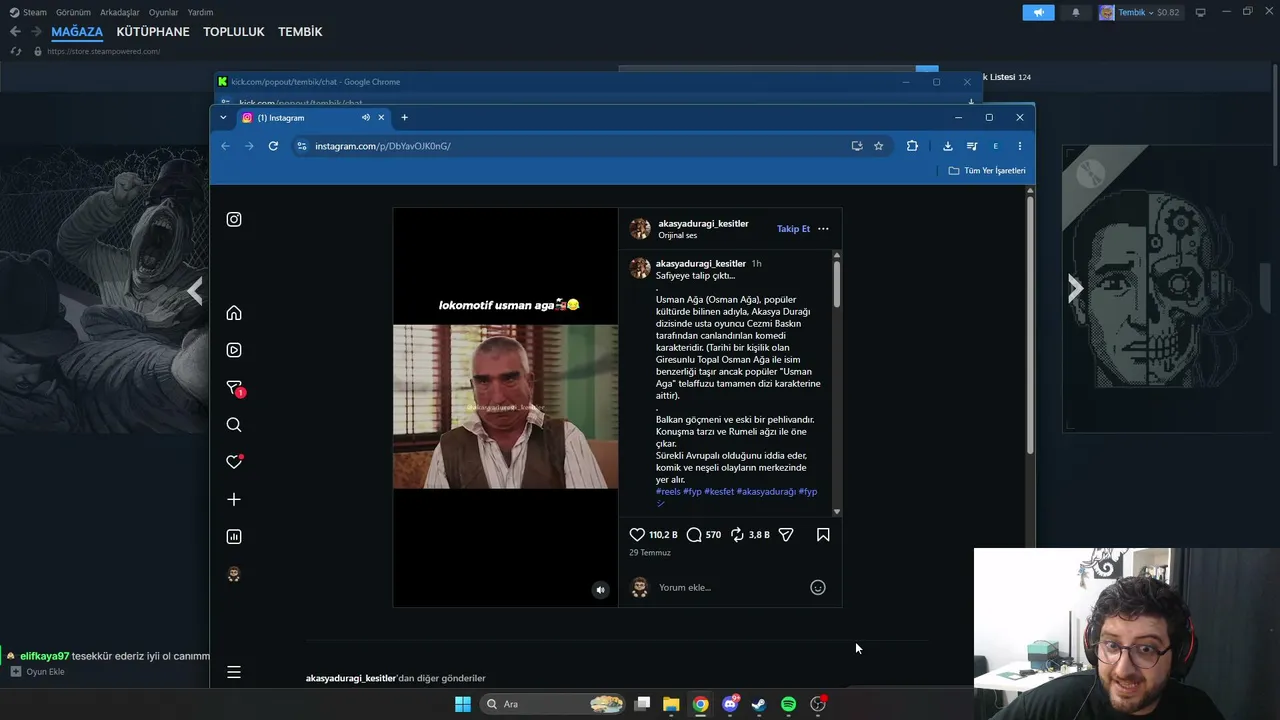Image resolution: width=1280 pixels, height=720 pixels.
Task: Share the post with paper plane icon
Action: coord(786,535)
